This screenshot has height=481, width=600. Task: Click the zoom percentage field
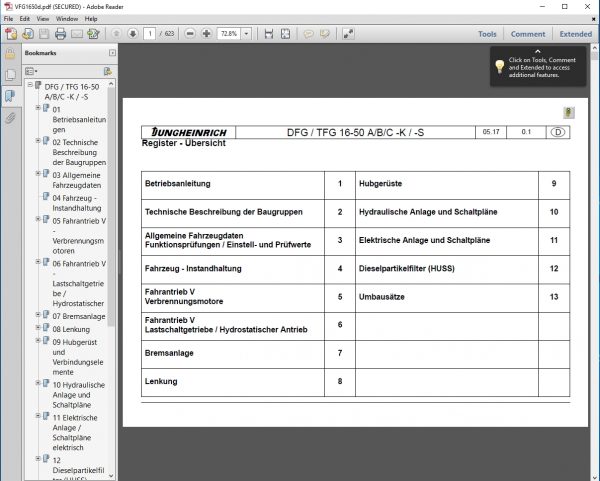pos(229,34)
